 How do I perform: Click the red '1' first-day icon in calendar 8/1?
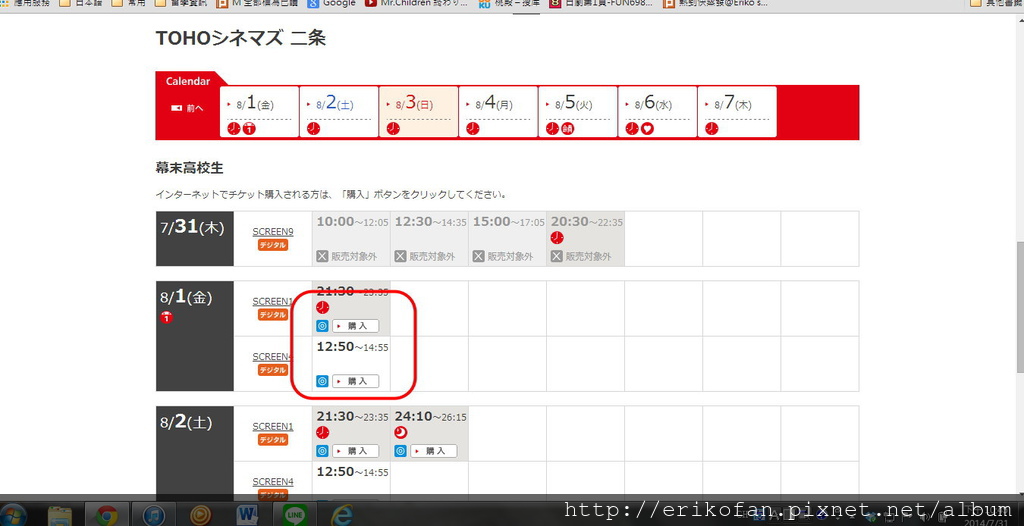(249, 129)
